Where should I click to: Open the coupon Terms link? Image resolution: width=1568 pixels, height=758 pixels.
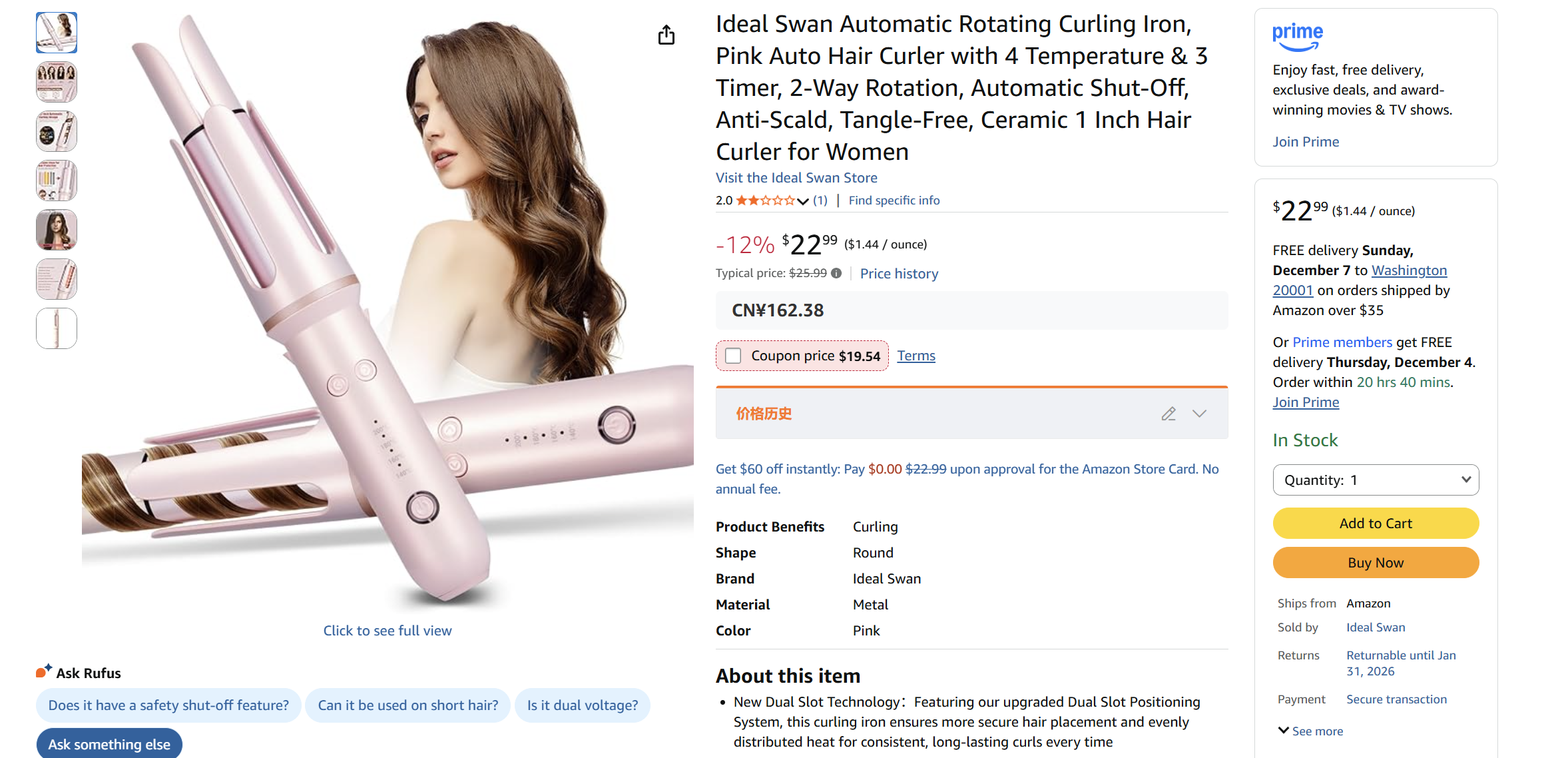916,356
